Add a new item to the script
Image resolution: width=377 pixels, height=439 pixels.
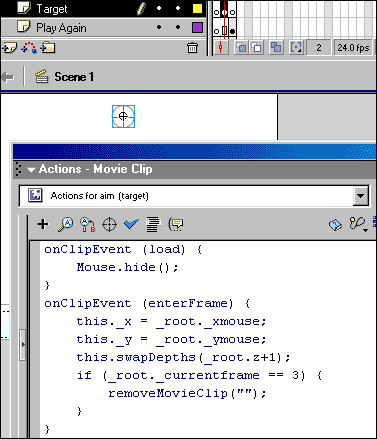[43, 224]
